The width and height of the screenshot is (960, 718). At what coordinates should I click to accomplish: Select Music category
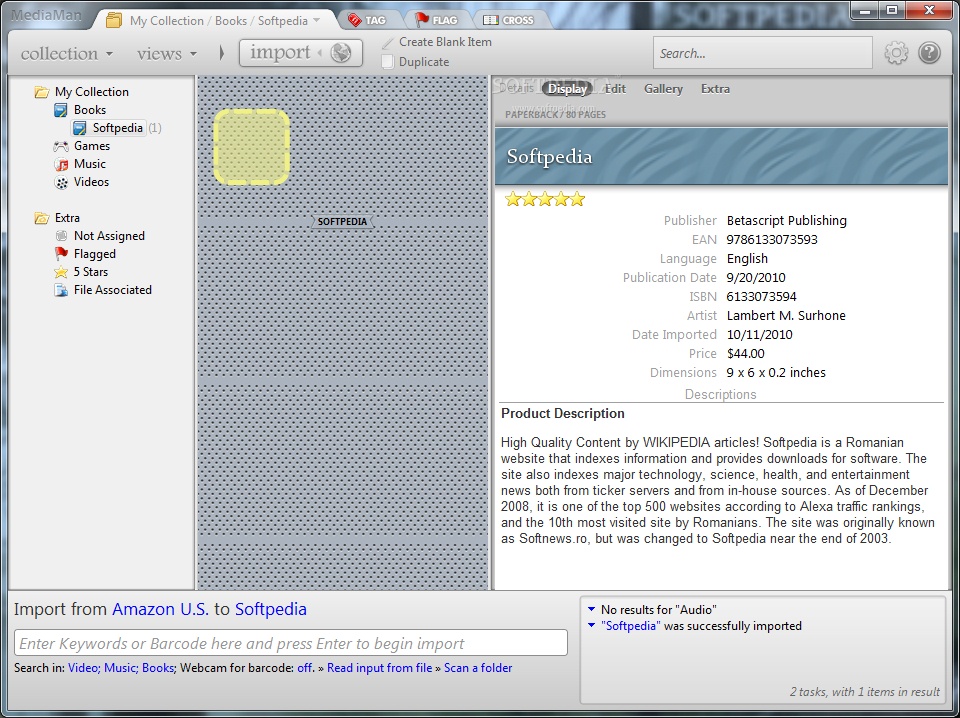pos(90,163)
